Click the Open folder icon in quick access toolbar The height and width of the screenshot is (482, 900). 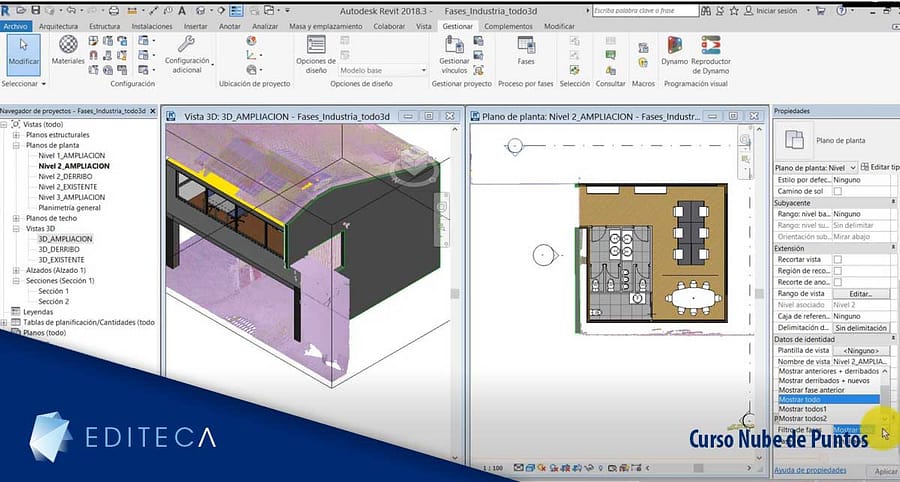click(x=22, y=10)
